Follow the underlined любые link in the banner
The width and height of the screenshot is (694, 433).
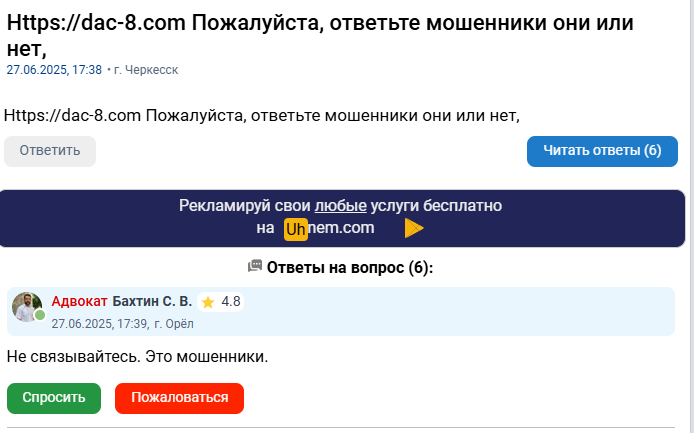pos(340,206)
